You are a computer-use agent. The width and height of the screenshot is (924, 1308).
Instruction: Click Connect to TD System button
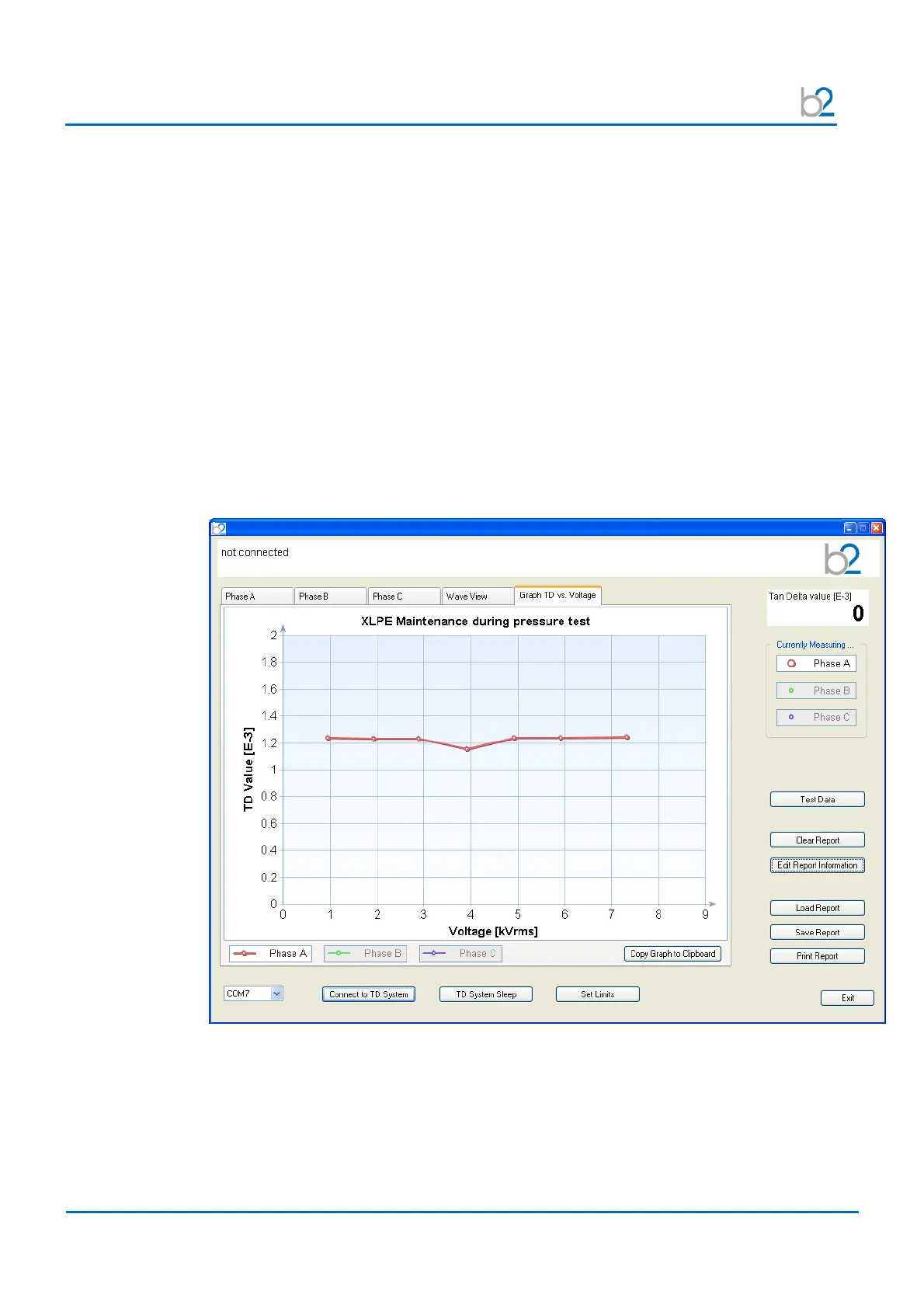coord(369,994)
